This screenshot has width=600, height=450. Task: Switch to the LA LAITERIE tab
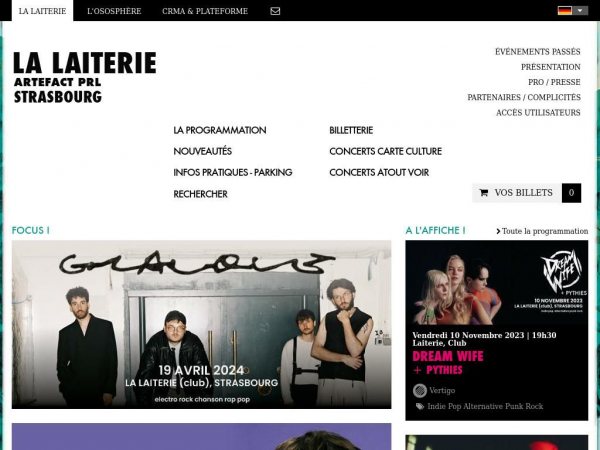point(42,11)
